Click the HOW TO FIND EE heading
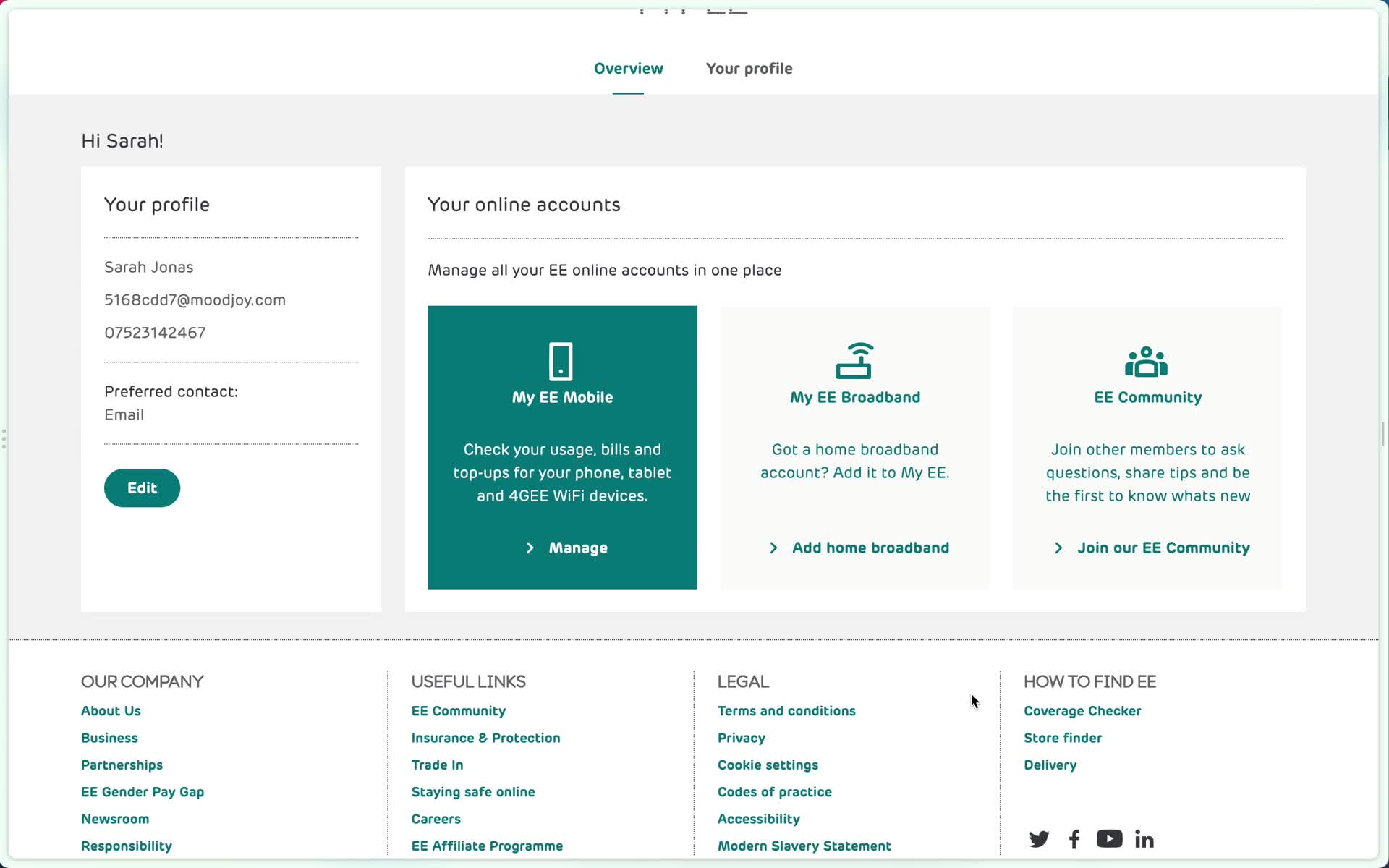Image resolution: width=1389 pixels, height=868 pixels. click(1089, 682)
